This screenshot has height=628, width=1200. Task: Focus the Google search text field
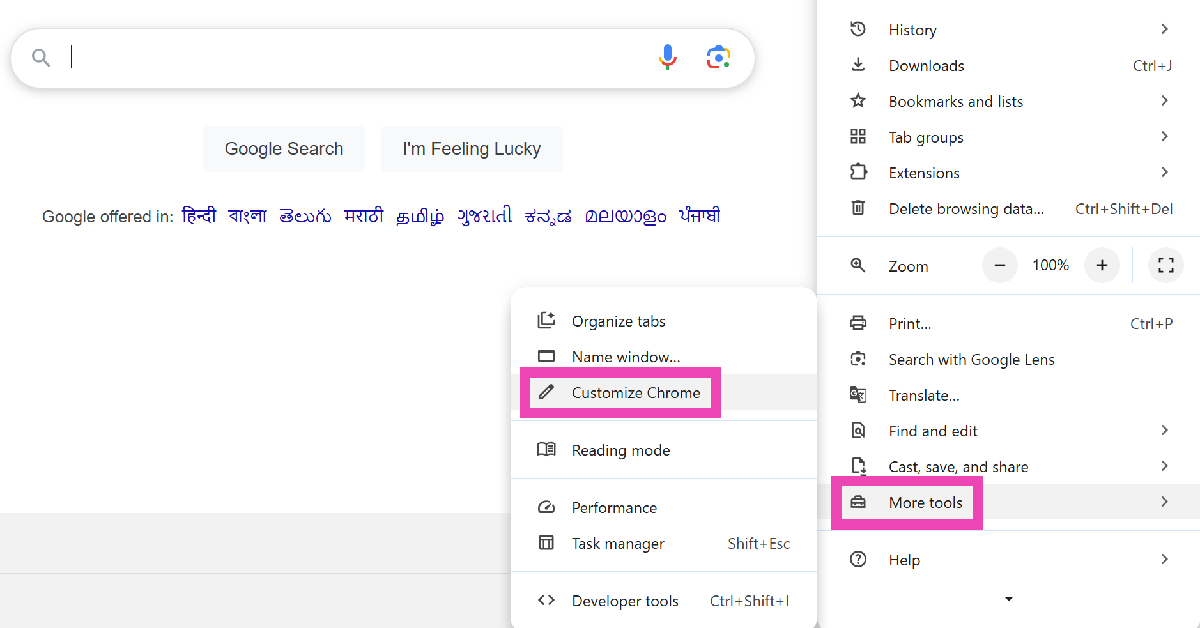[350, 58]
